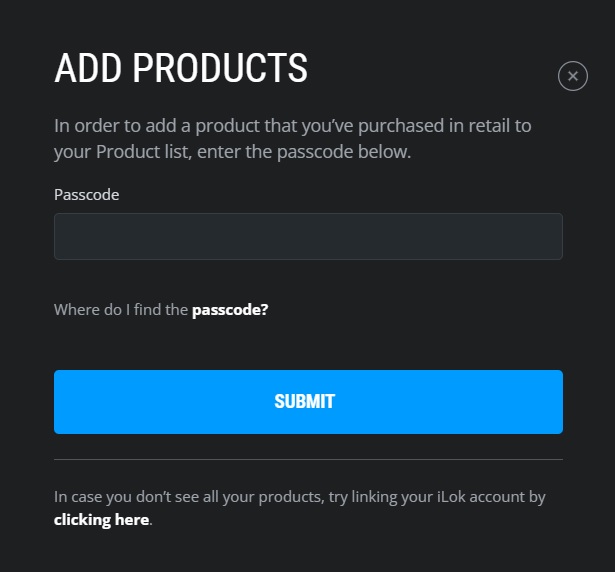Image resolution: width=615 pixels, height=572 pixels.
Task: Click the retail product instructions paragraph
Action: (x=292, y=139)
